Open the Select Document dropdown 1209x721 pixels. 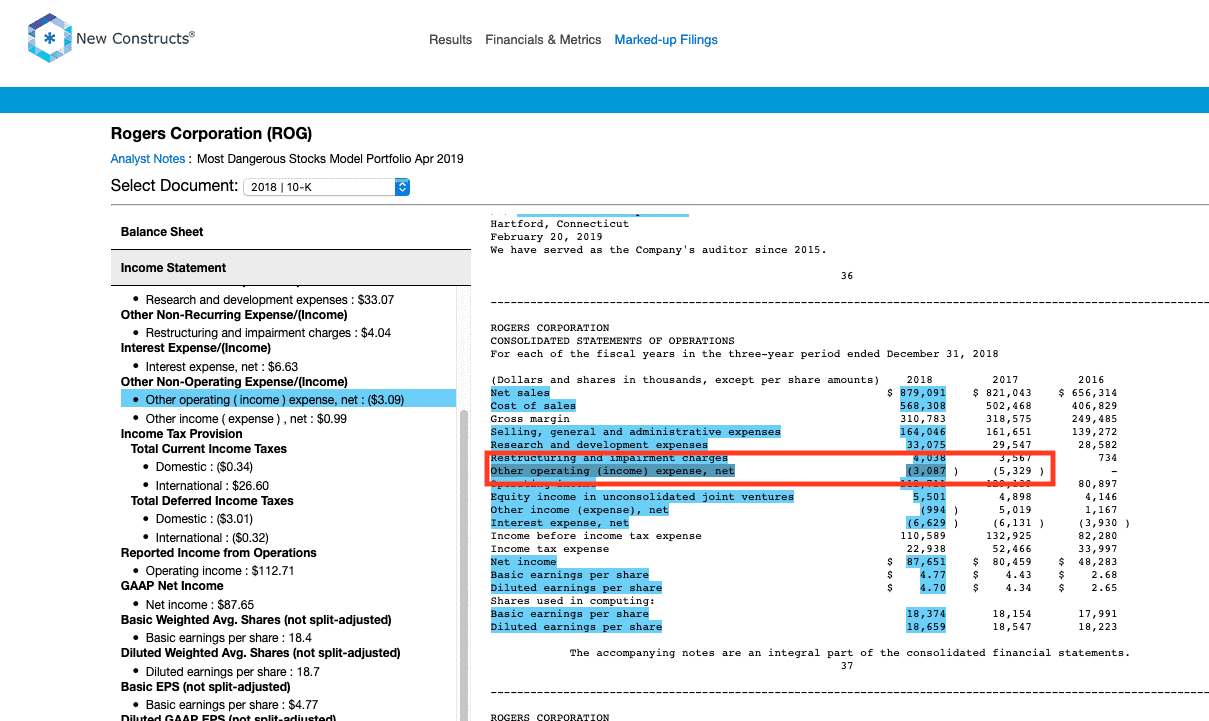[327, 187]
